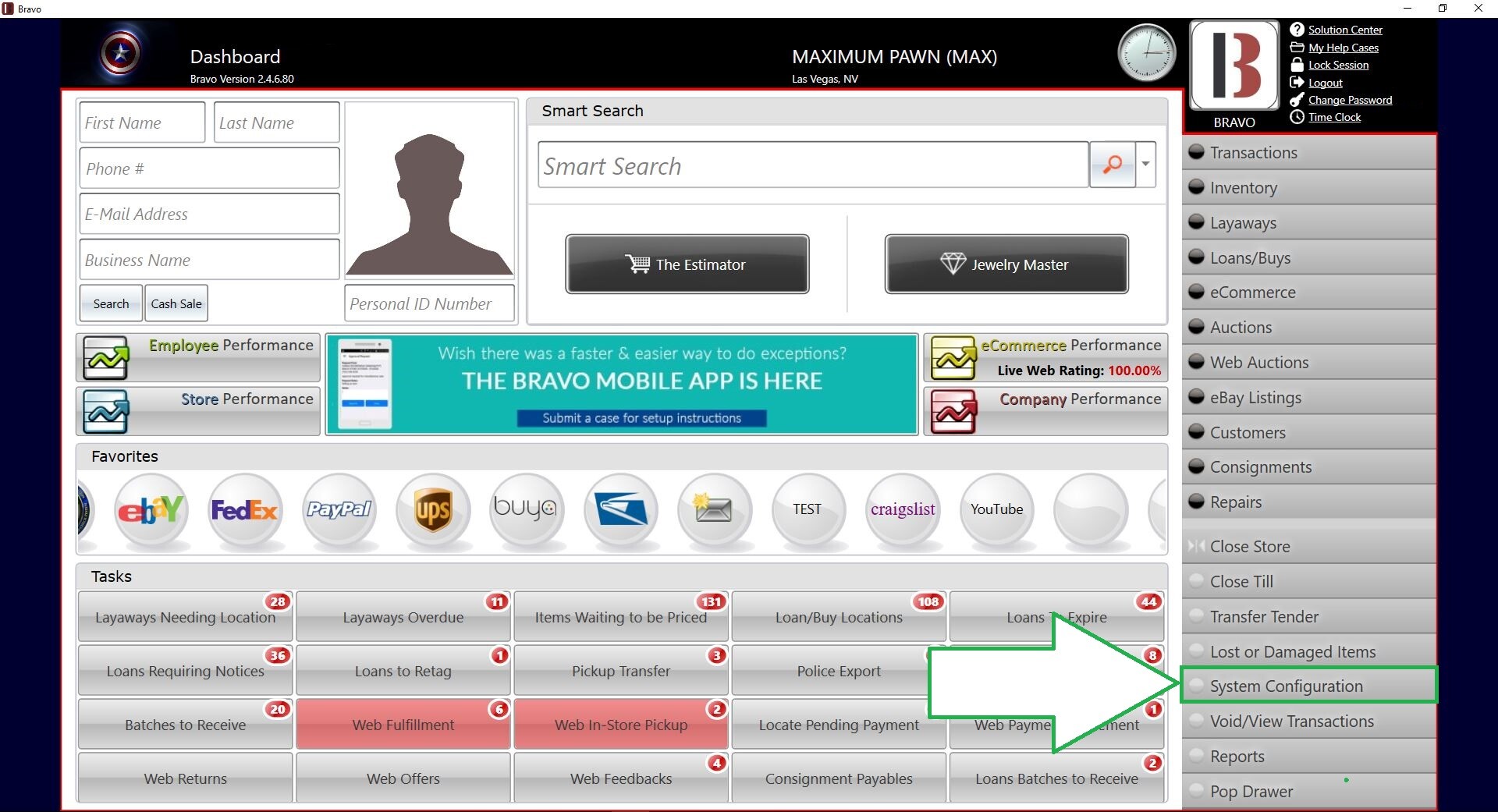Click the Bravo B logo
Screen dimensions: 1498x812
[1234, 65]
